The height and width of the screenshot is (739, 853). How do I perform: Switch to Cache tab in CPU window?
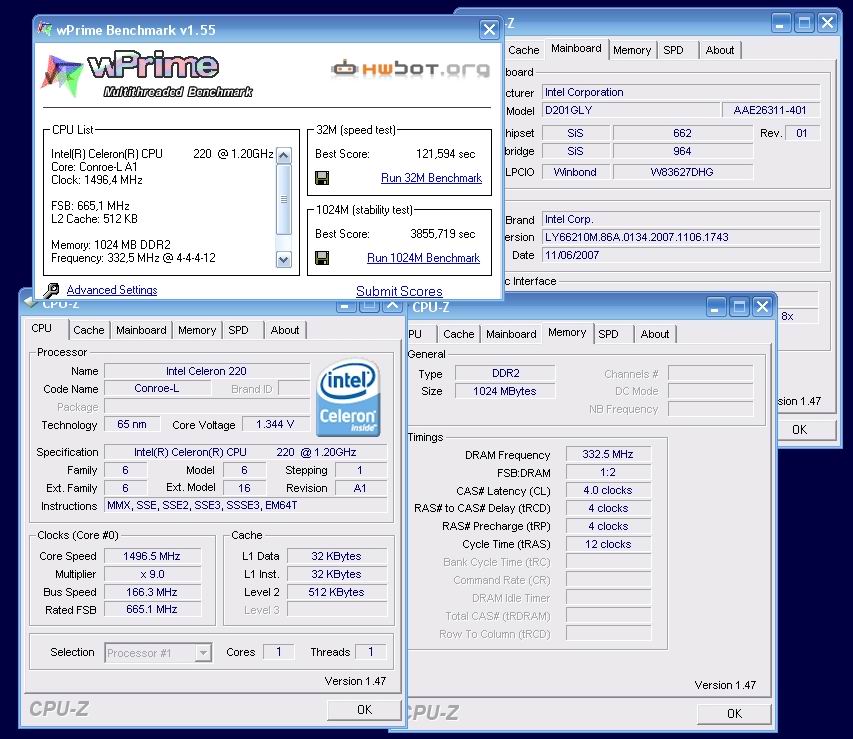[89, 330]
